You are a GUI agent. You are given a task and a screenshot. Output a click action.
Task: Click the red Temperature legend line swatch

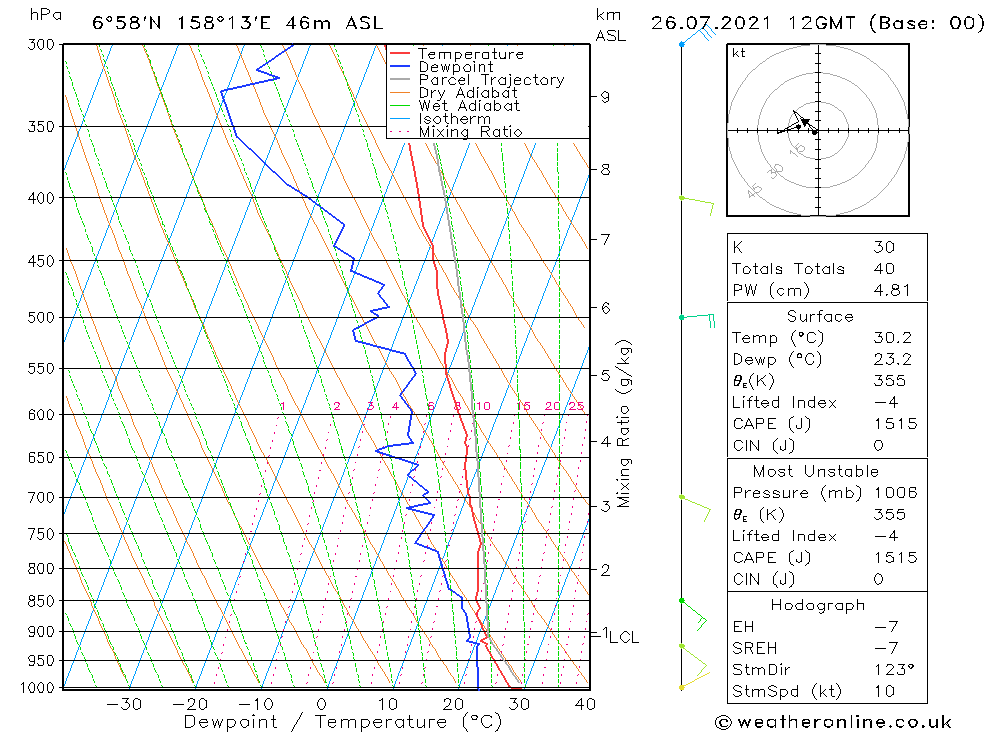coord(399,54)
